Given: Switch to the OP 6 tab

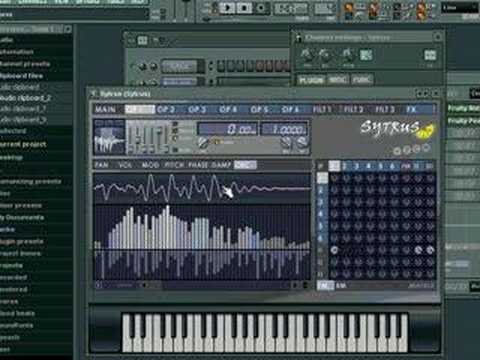Looking at the screenshot, I should tap(290, 110).
